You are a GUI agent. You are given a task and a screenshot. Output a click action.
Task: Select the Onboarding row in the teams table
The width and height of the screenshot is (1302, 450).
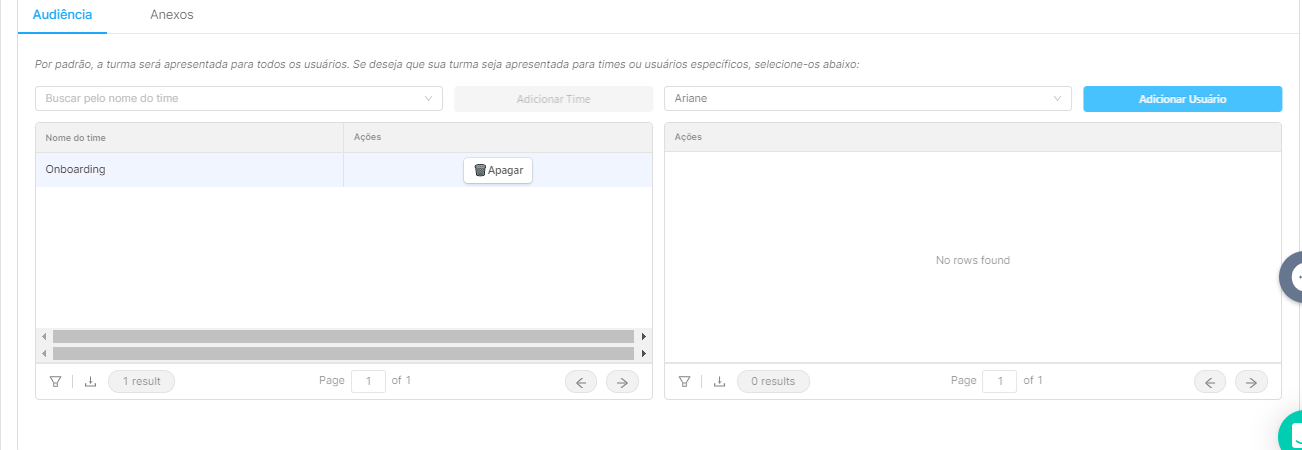pos(344,170)
